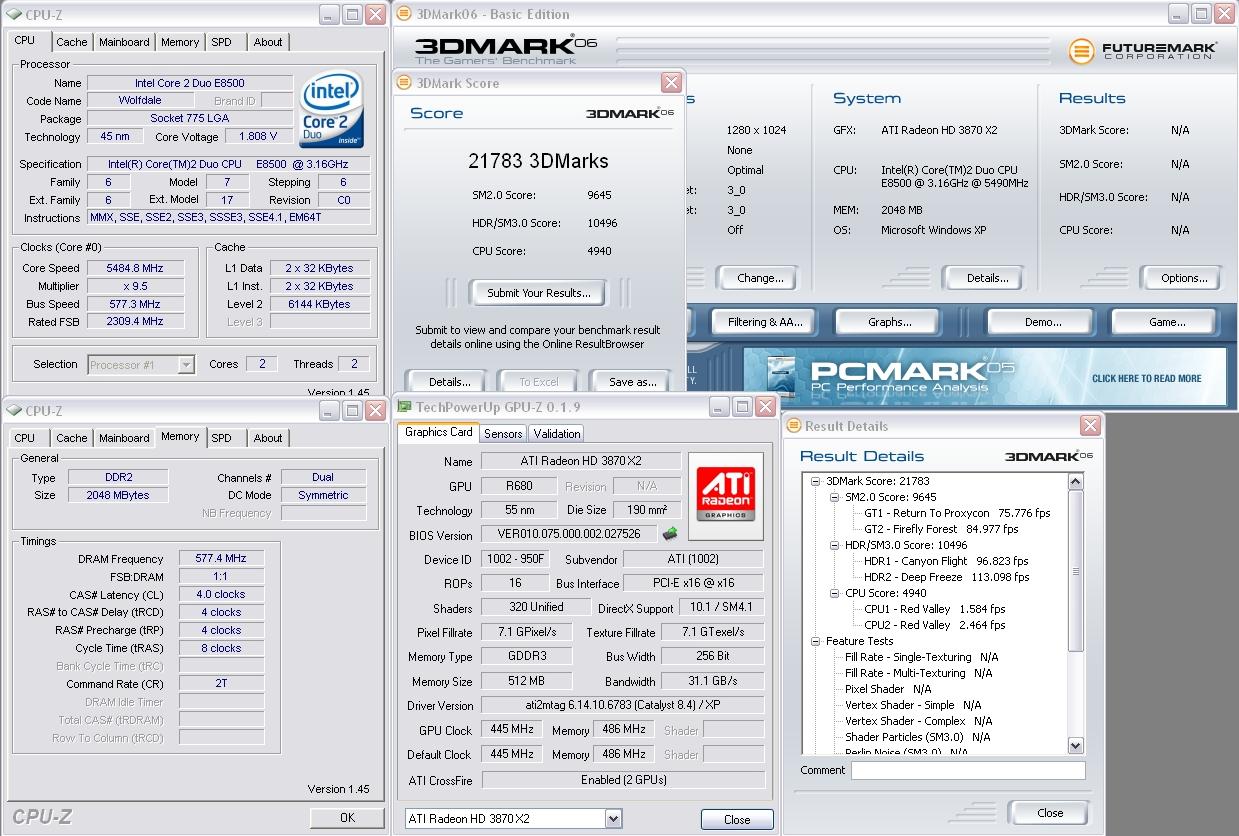Open the Processor #1 selection dropdown
The width and height of the screenshot is (1239, 836).
(x=186, y=365)
